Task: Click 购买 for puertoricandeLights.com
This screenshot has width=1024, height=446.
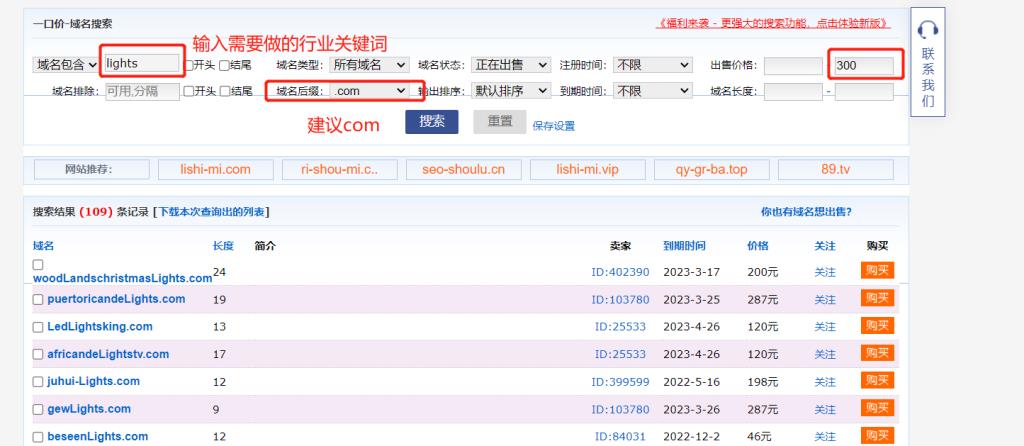Action: tap(877, 298)
